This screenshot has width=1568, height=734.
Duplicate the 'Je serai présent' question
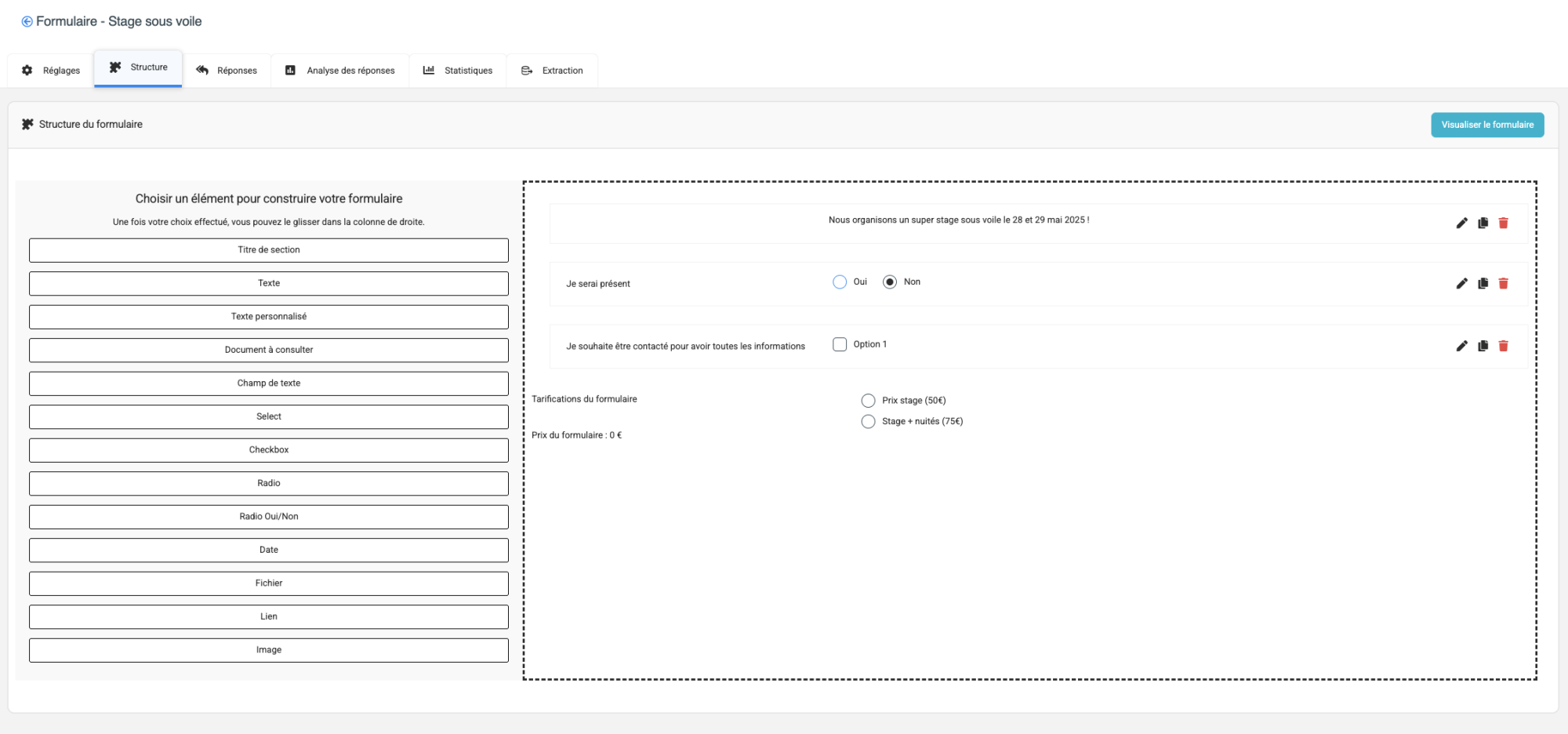tap(1483, 284)
